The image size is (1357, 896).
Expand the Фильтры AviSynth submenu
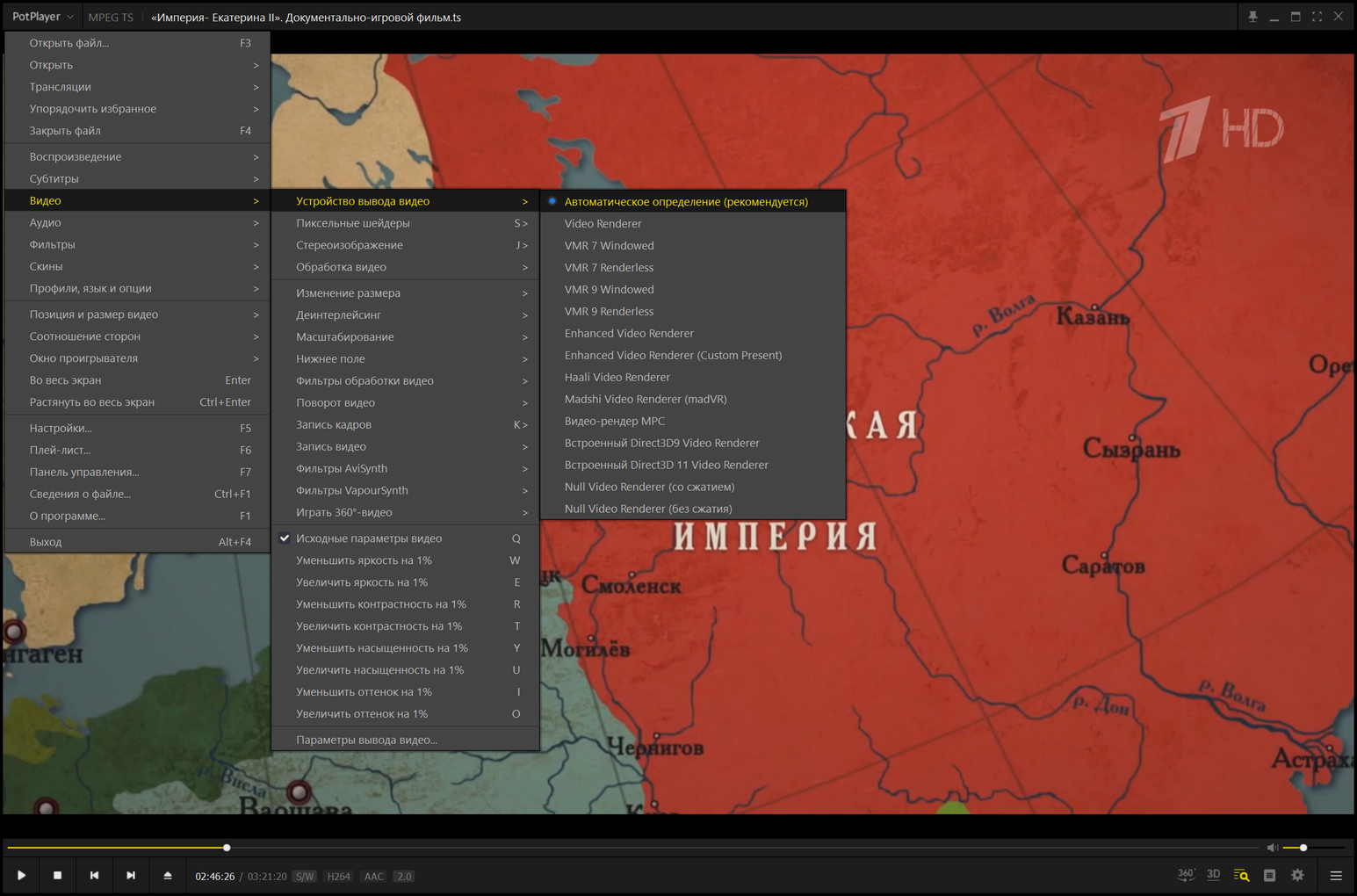click(405, 468)
